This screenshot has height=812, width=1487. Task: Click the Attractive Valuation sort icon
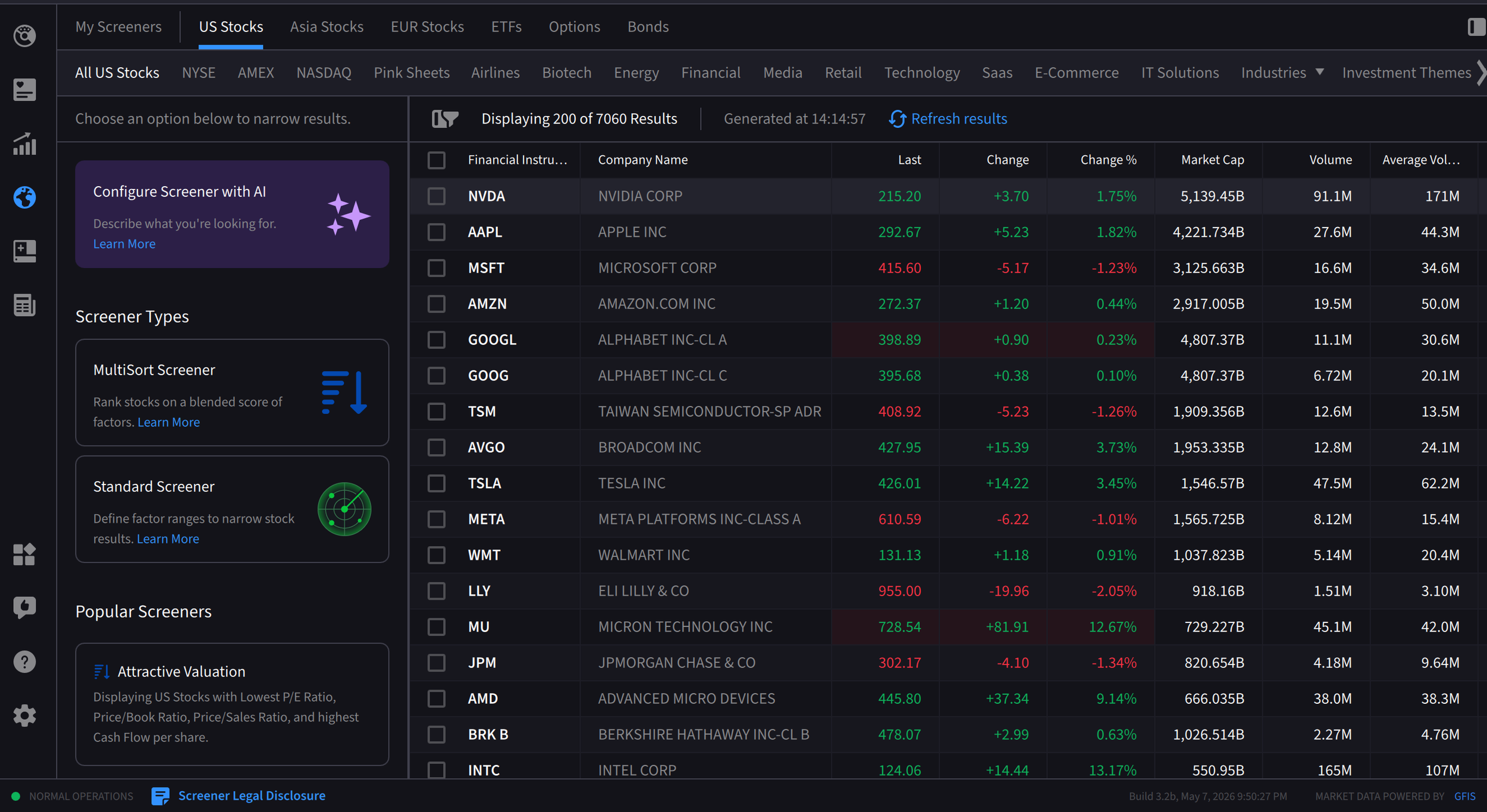tap(102, 672)
